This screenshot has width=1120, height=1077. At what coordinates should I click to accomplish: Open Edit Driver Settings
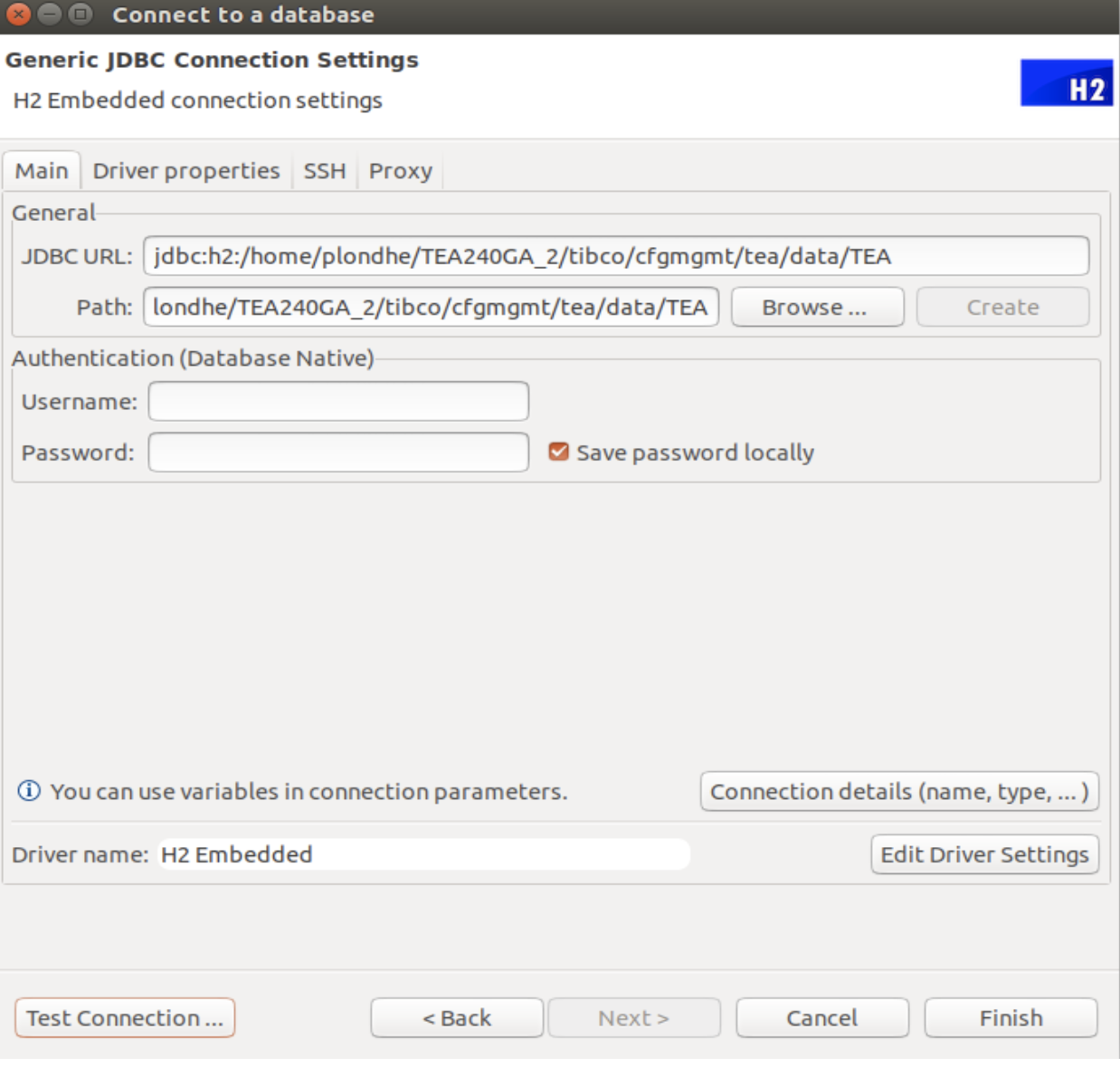[x=984, y=854]
